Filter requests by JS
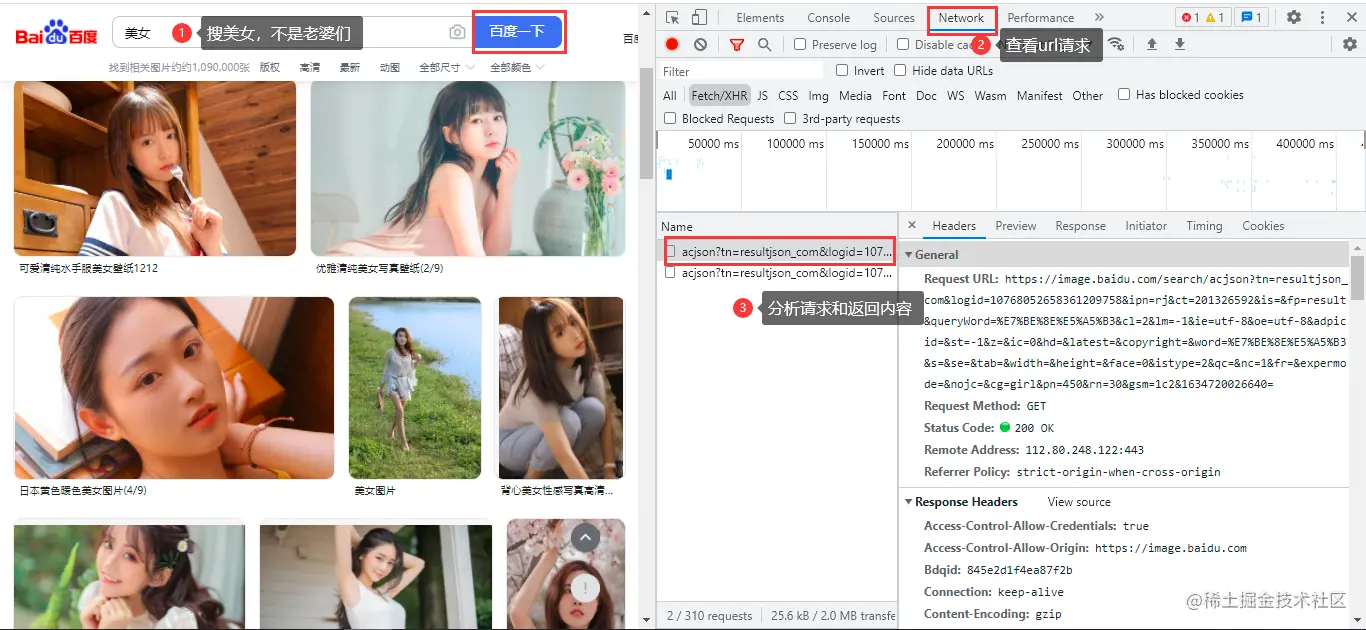The image size is (1366, 630). [x=763, y=95]
